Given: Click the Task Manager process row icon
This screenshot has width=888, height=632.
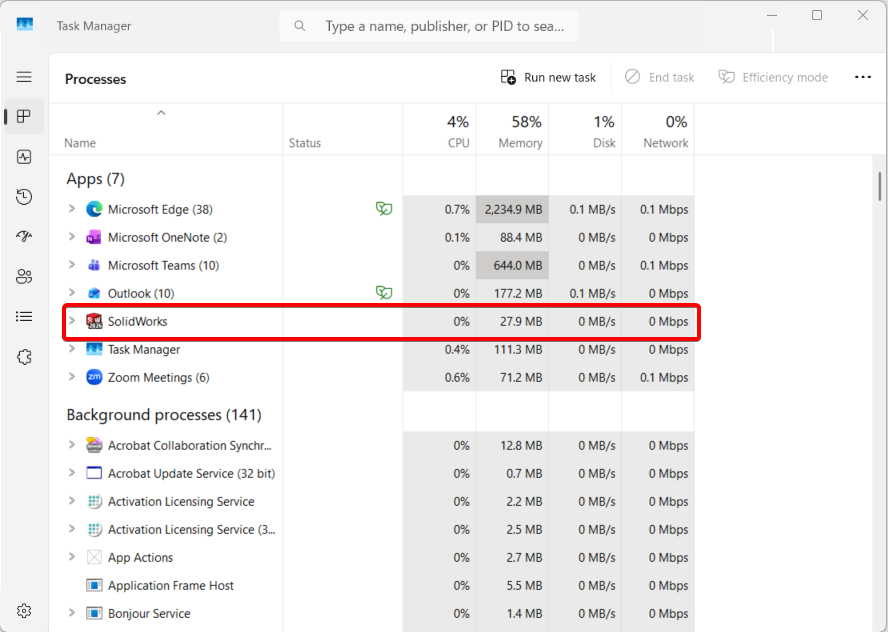Looking at the screenshot, I should tap(94, 349).
